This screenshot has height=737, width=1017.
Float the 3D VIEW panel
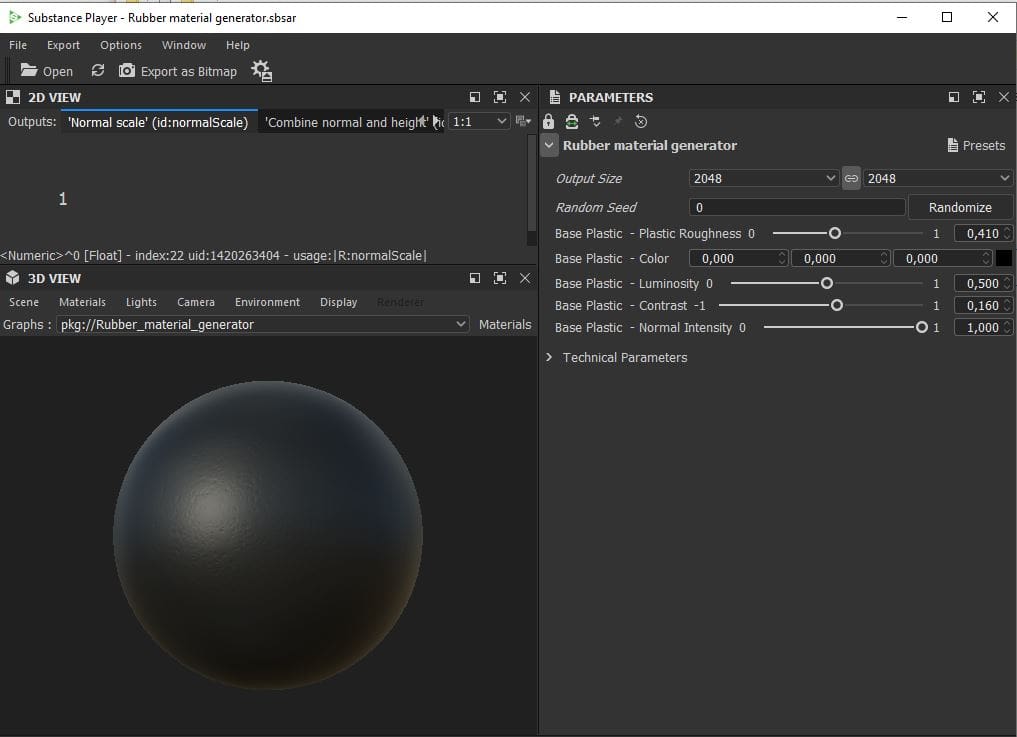pyautogui.click(x=475, y=278)
